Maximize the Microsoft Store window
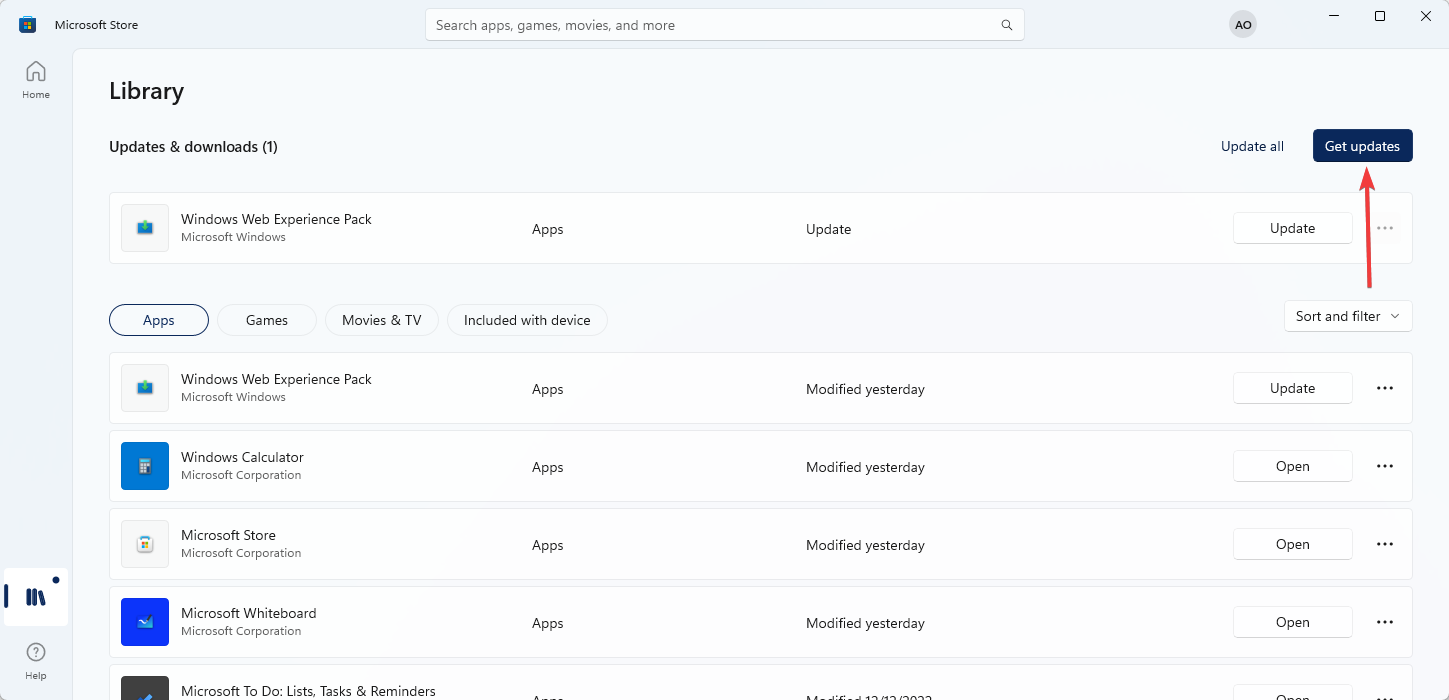 1380,16
